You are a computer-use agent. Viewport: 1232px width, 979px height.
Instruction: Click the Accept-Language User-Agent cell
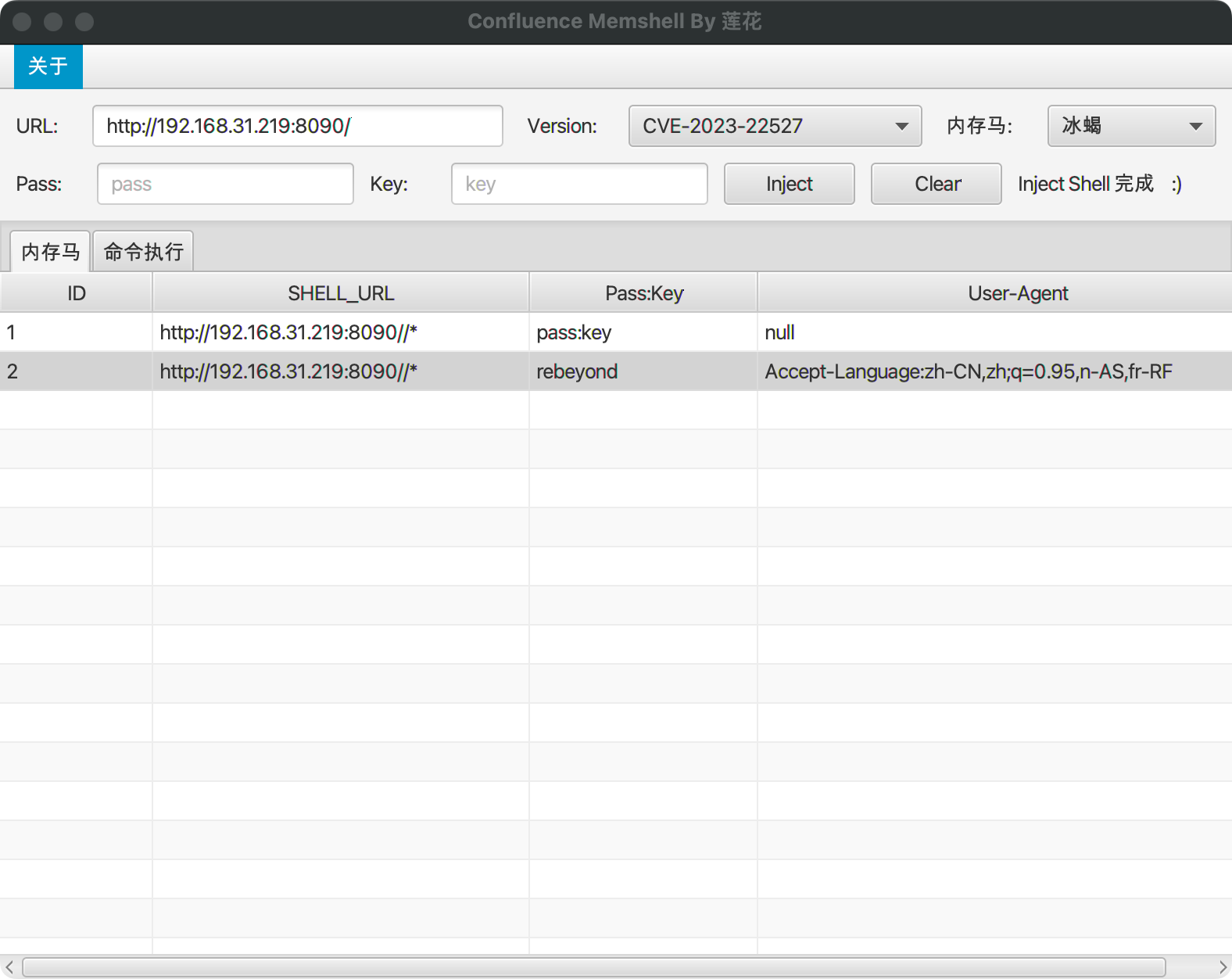pos(994,371)
